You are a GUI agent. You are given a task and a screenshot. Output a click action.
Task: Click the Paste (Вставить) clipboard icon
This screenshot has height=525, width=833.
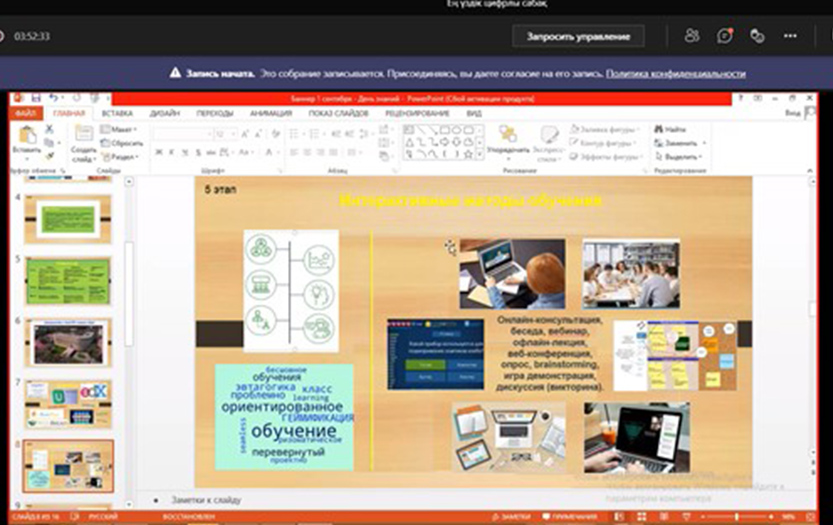tap(26, 137)
